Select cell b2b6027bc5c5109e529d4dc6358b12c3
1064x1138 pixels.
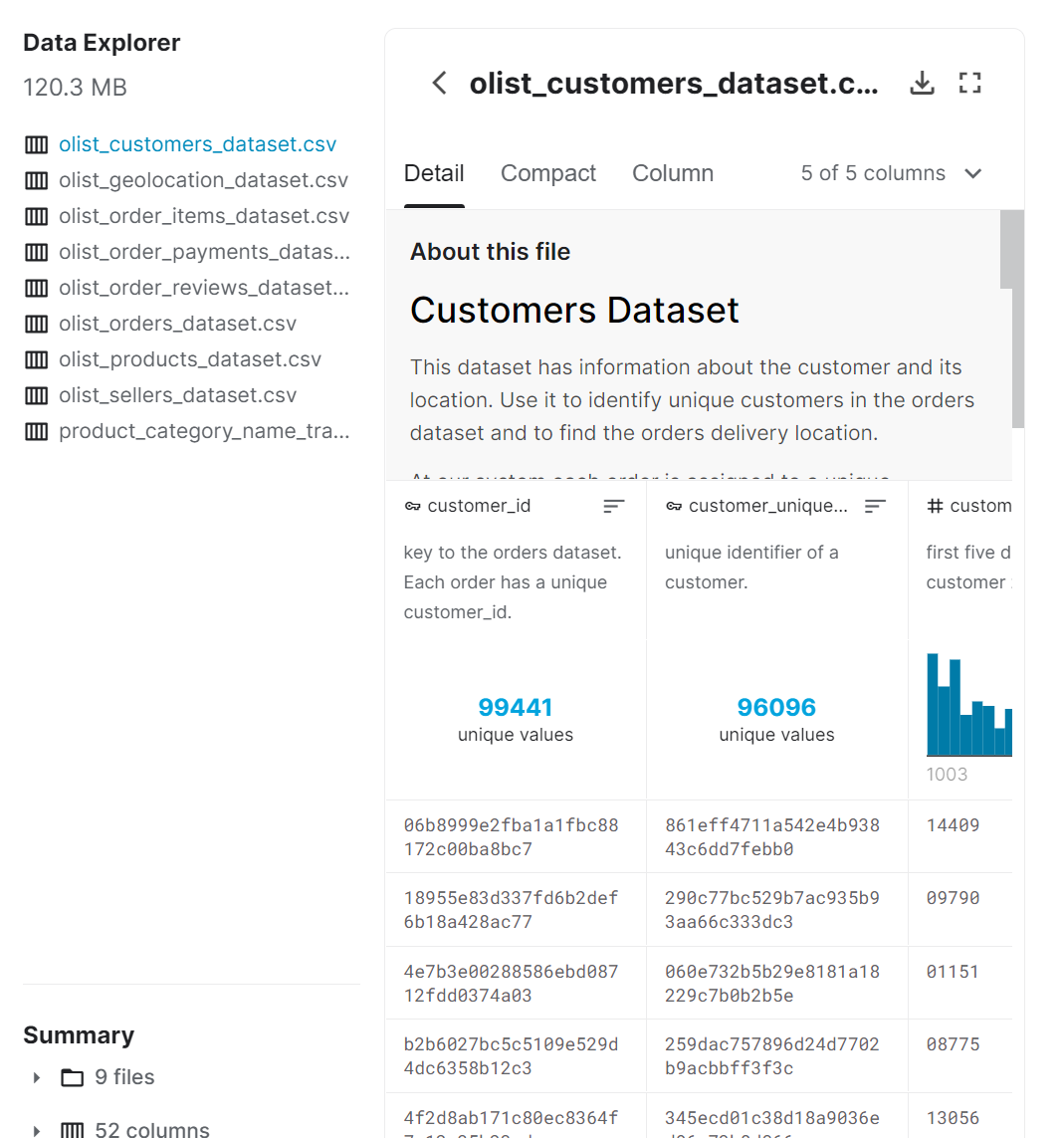point(511,1056)
